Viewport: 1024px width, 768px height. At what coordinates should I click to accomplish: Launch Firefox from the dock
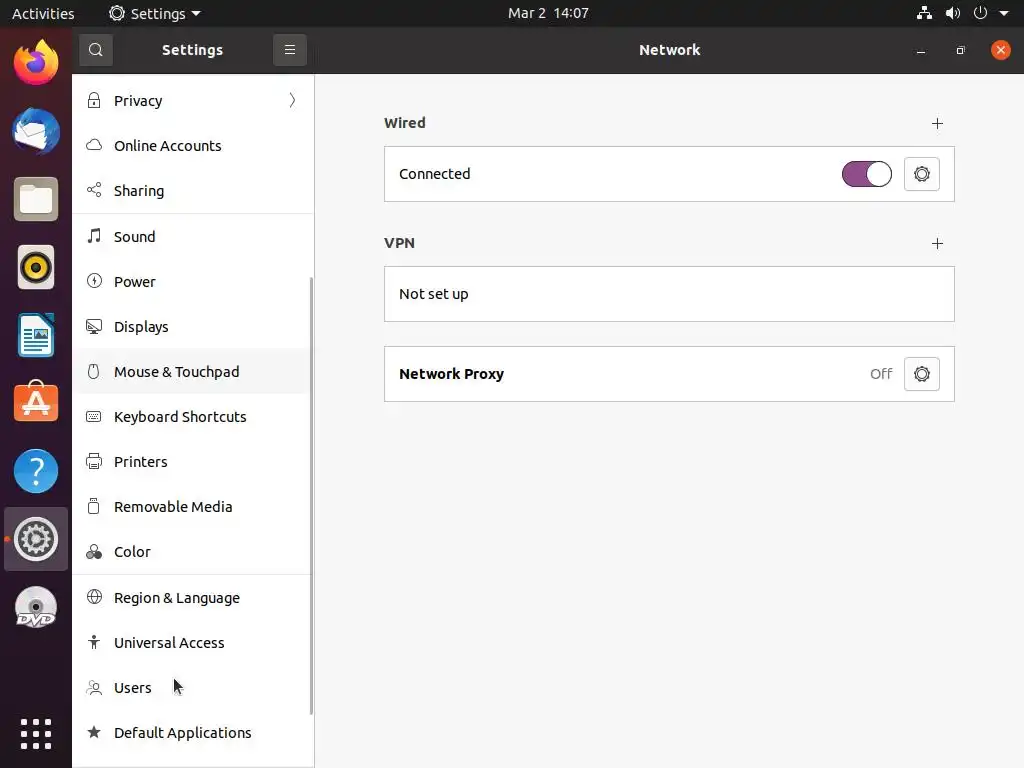[36, 63]
